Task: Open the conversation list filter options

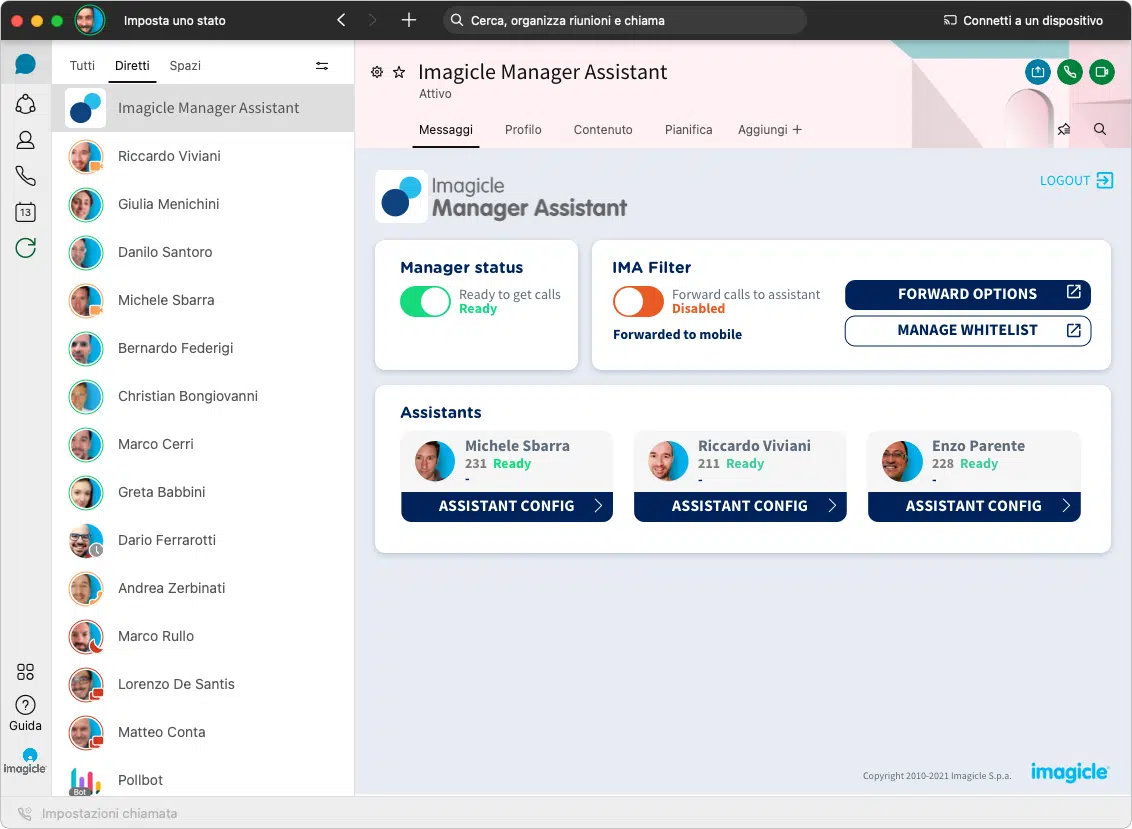Action: coord(322,66)
